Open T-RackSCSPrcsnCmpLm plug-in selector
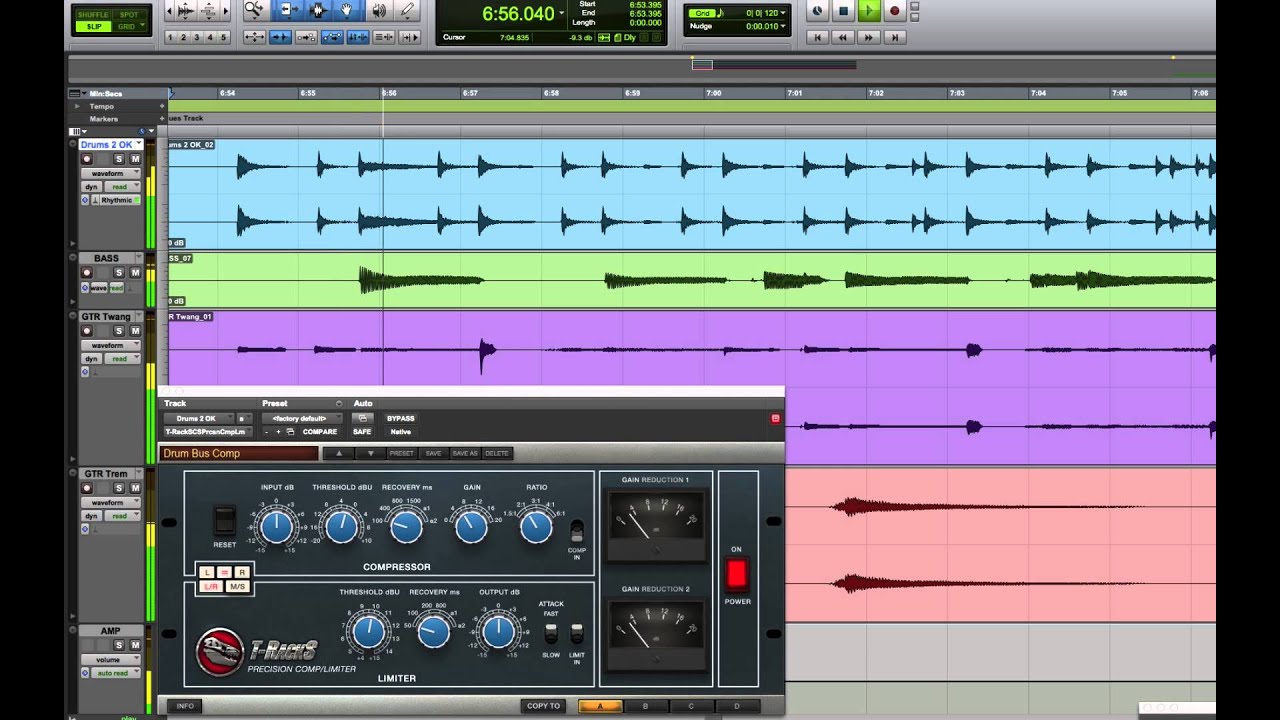Image resolution: width=1280 pixels, height=720 pixels. coord(208,431)
